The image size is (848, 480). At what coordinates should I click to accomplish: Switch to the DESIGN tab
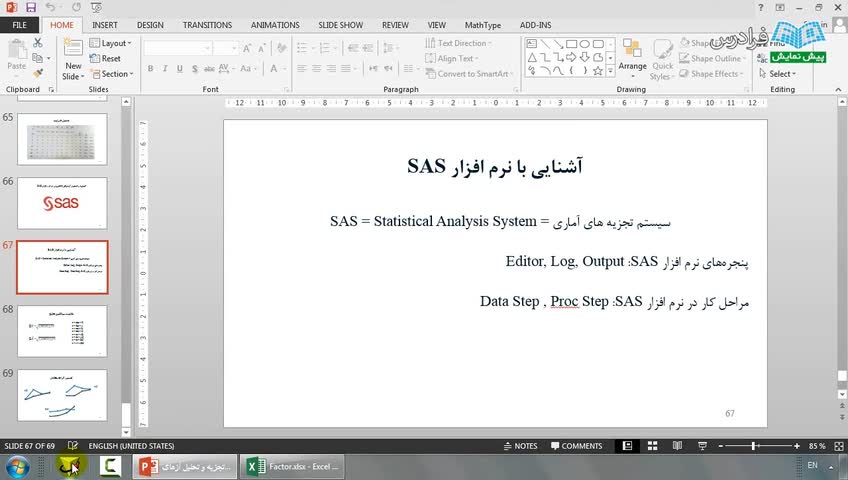pyautogui.click(x=150, y=25)
